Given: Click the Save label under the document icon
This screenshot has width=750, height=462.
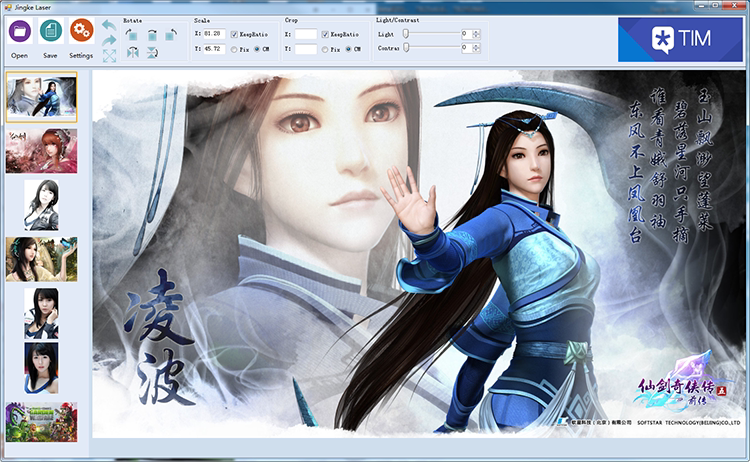Looking at the screenshot, I should coord(50,55).
